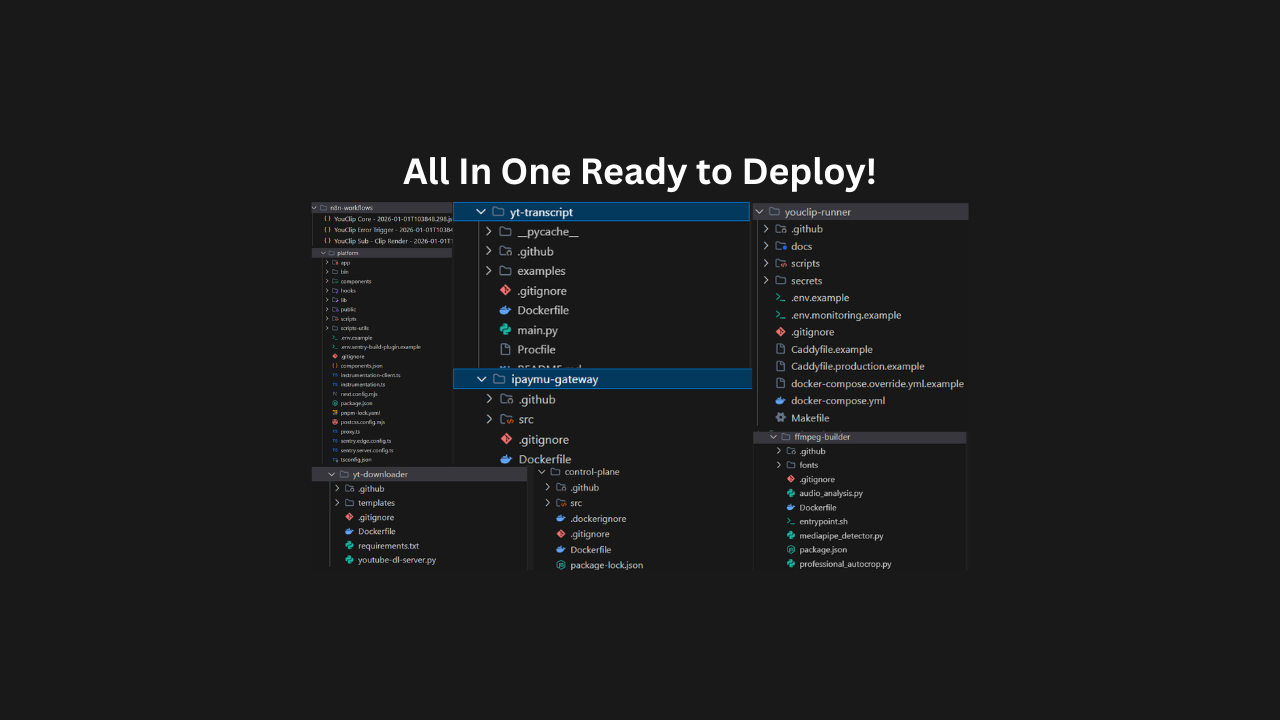Screen dimensions: 1280x720
Task: Select Caddyfile.production.example file
Action: tap(857, 366)
